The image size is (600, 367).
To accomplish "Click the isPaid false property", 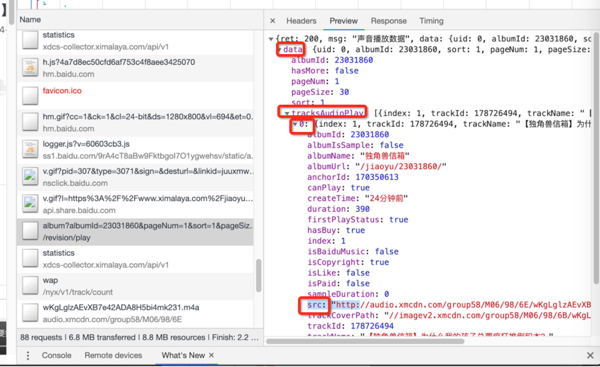I will click(338, 284).
